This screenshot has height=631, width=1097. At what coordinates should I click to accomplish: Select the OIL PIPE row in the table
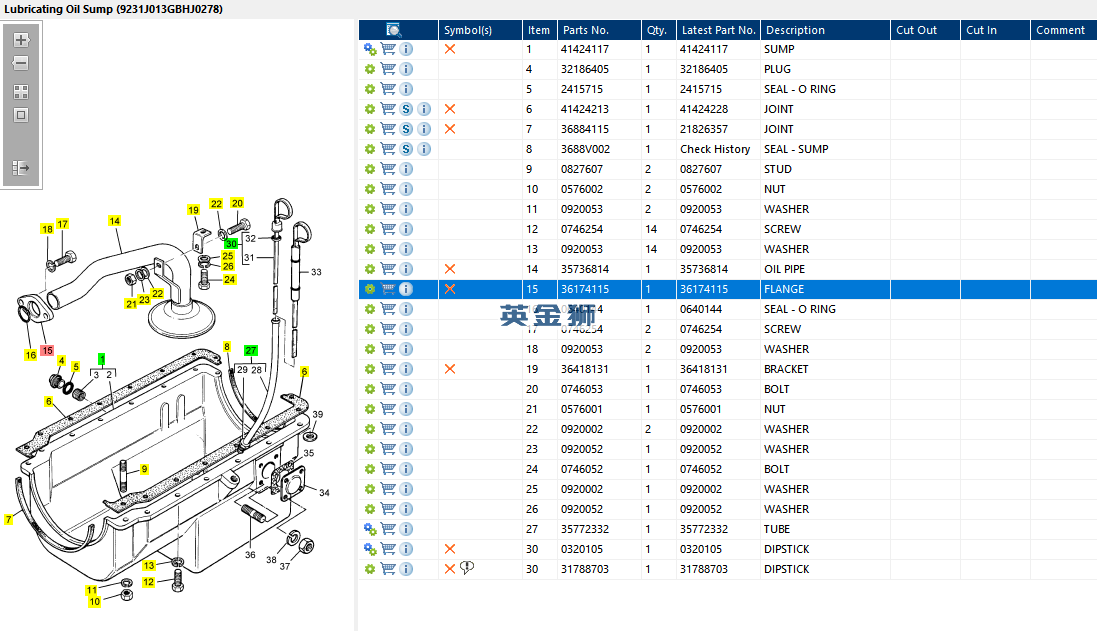point(784,269)
